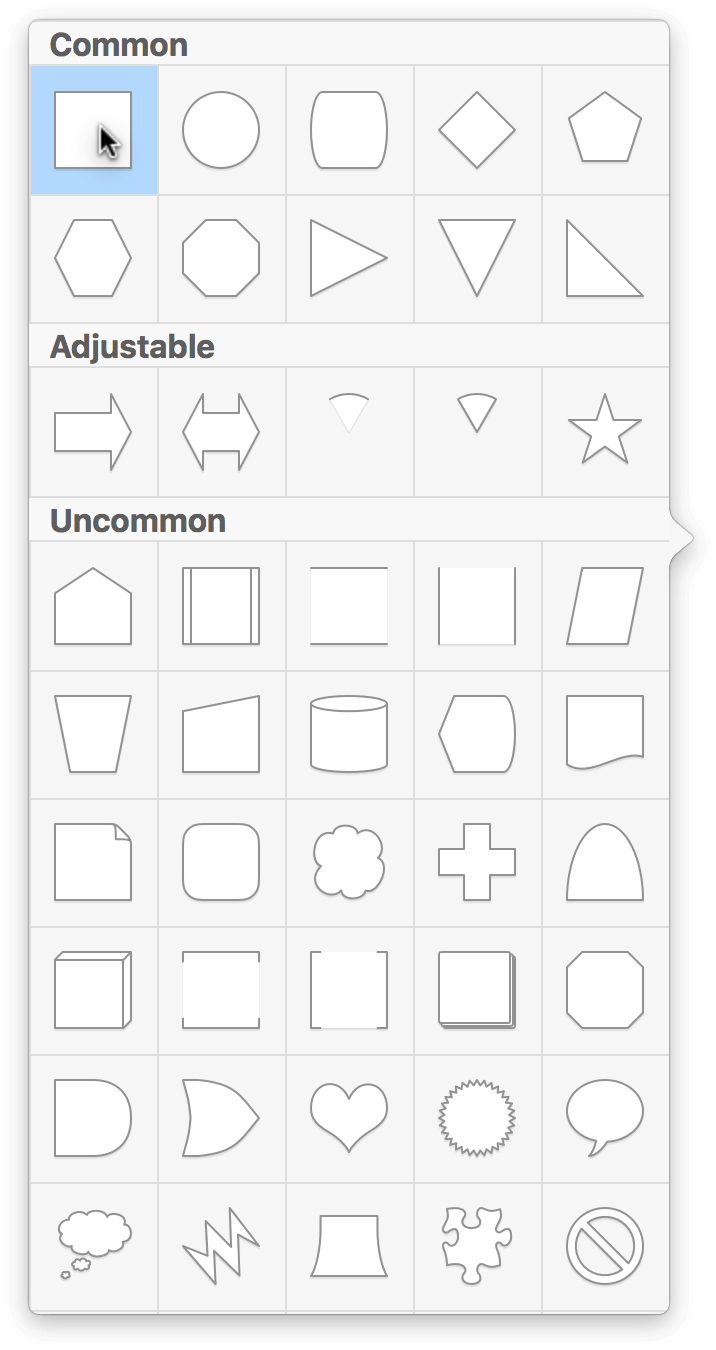Select the thought bubble shape
The height and width of the screenshot is (1350, 716).
(x=93, y=1243)
